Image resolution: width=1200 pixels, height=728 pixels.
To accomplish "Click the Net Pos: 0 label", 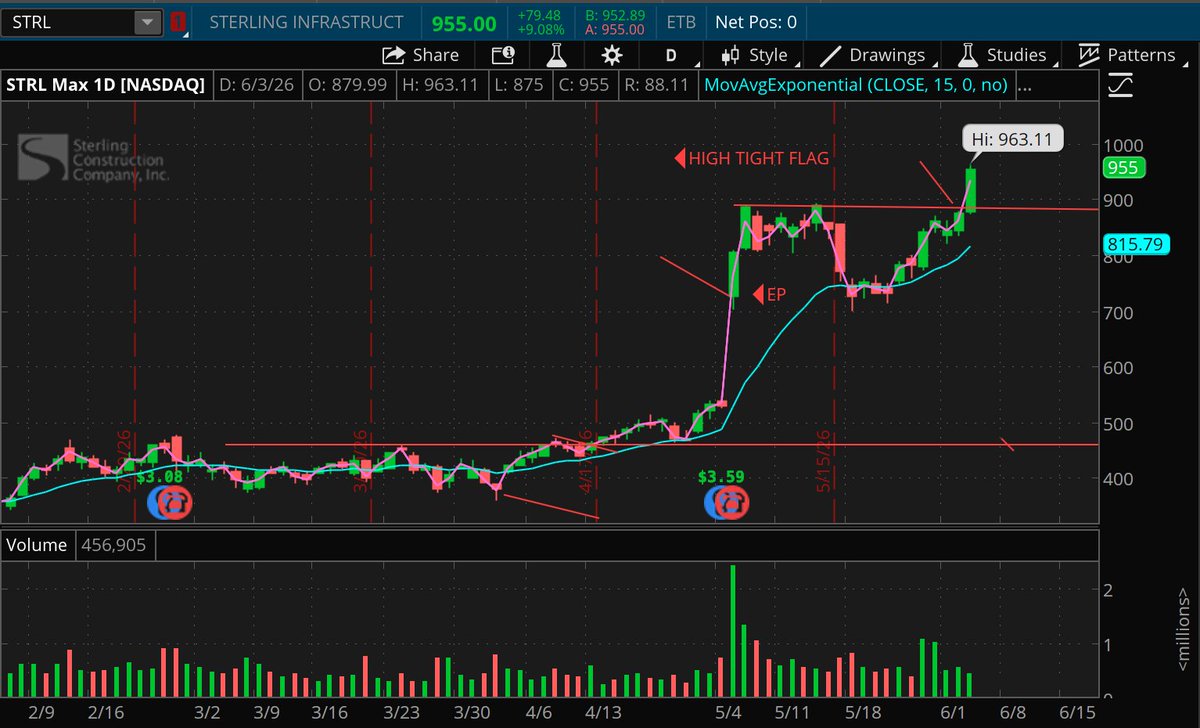I will tap(756, 21).
